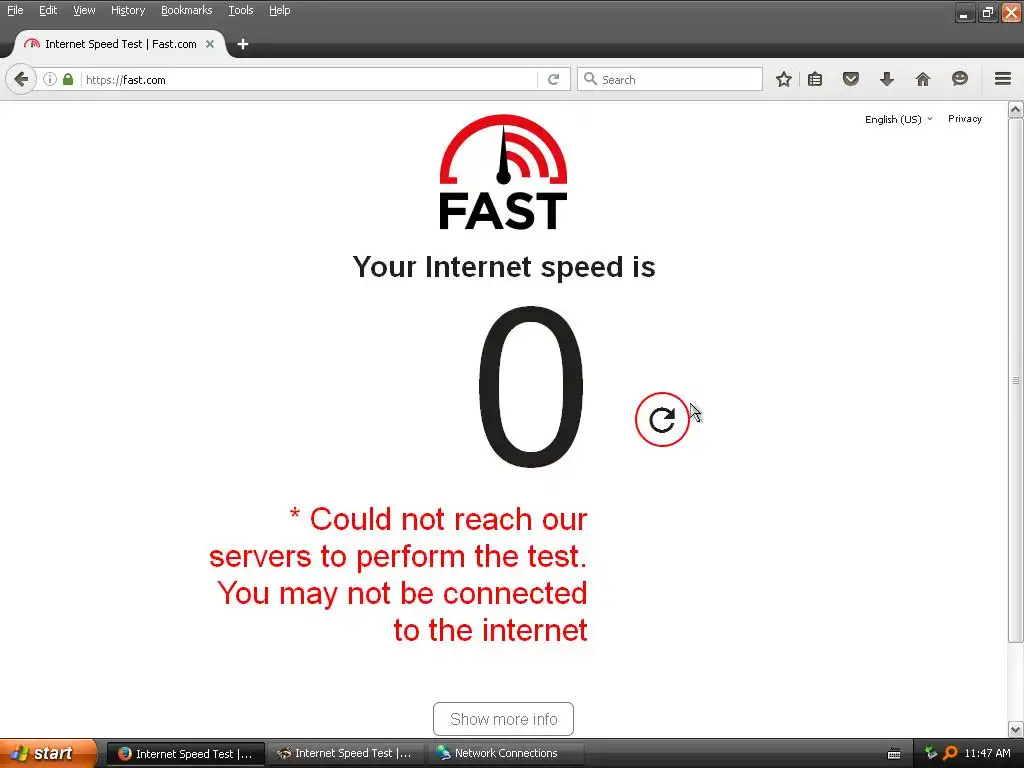Click into the Search input field
The width and height of the screenshot is (1024, 768).
670,80
